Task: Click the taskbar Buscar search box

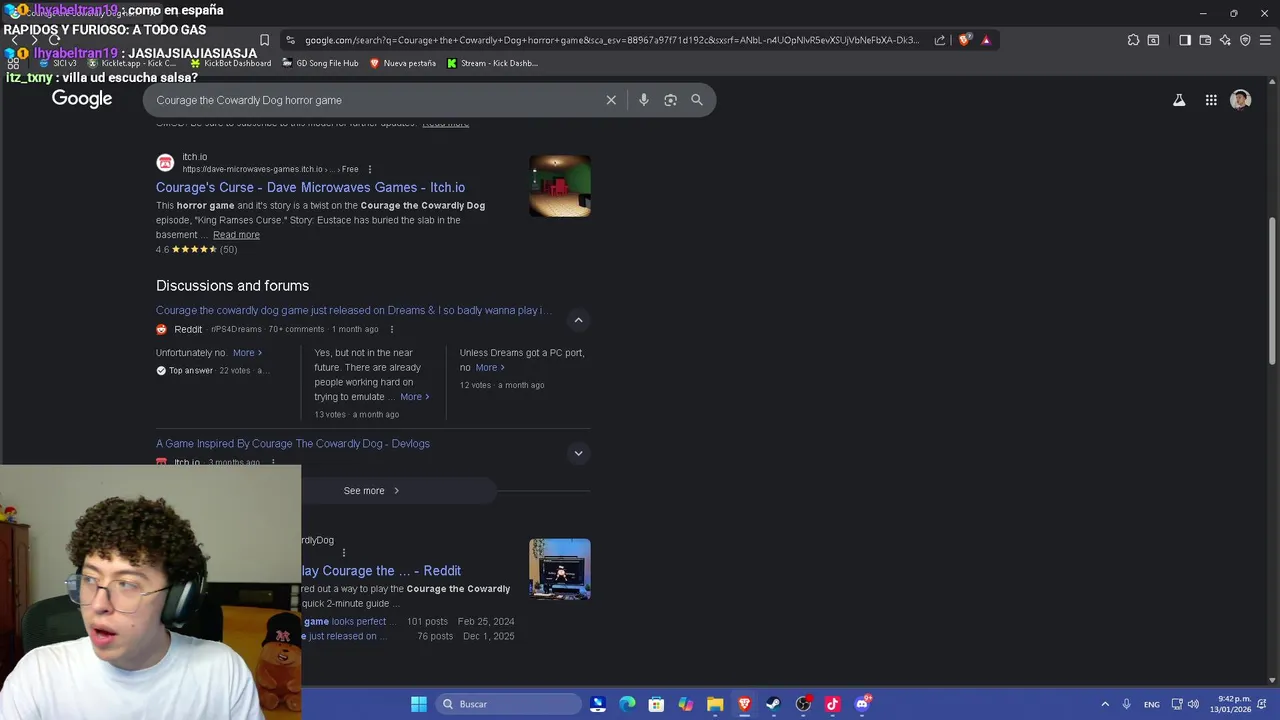Action: click(509, 704)
